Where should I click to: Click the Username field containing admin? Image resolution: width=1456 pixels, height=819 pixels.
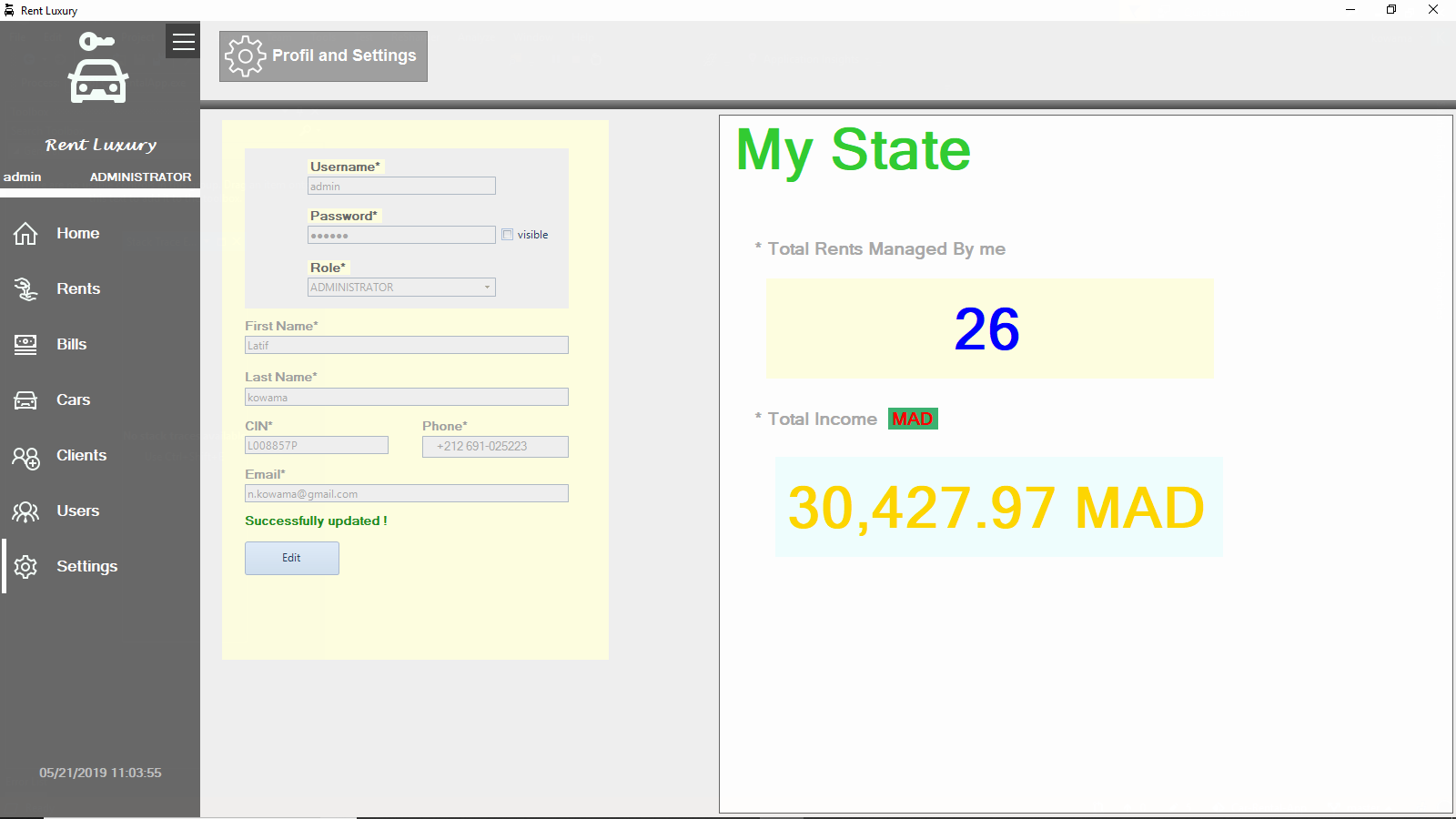point(401,187)
